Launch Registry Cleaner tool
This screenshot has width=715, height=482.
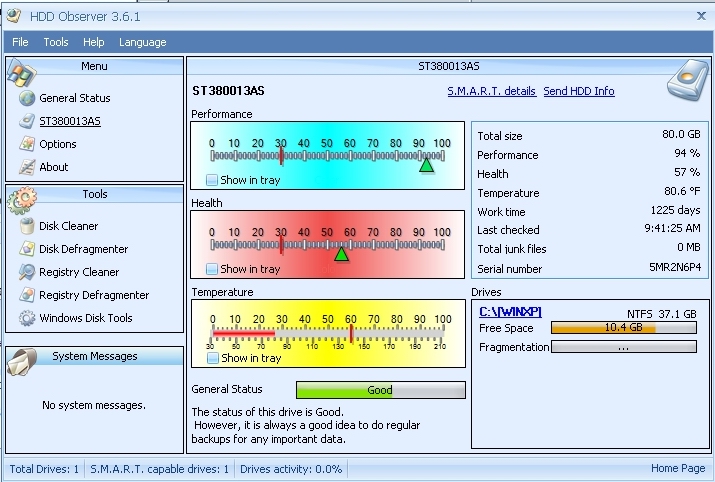pos(79,272)
